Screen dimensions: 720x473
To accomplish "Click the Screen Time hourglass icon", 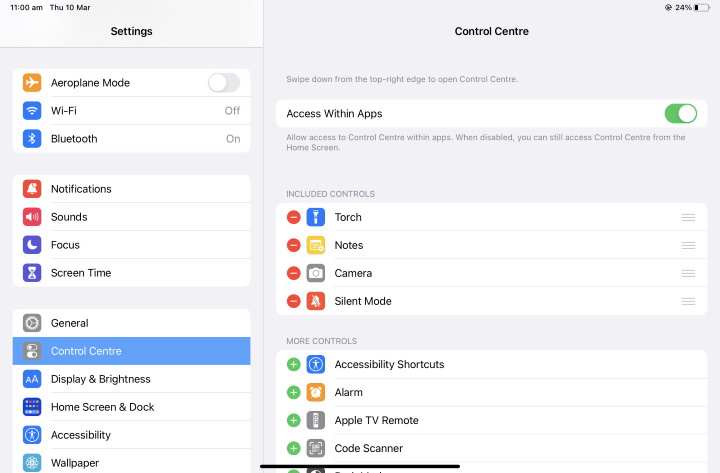I will tap(32, 273).
